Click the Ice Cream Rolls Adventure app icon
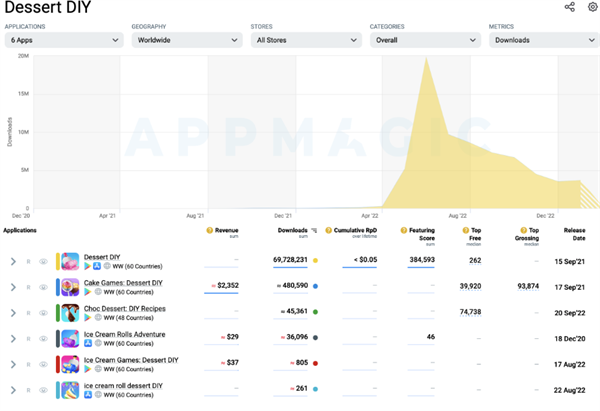This screenshot has height=411, width=600. [x=70, y=338]
